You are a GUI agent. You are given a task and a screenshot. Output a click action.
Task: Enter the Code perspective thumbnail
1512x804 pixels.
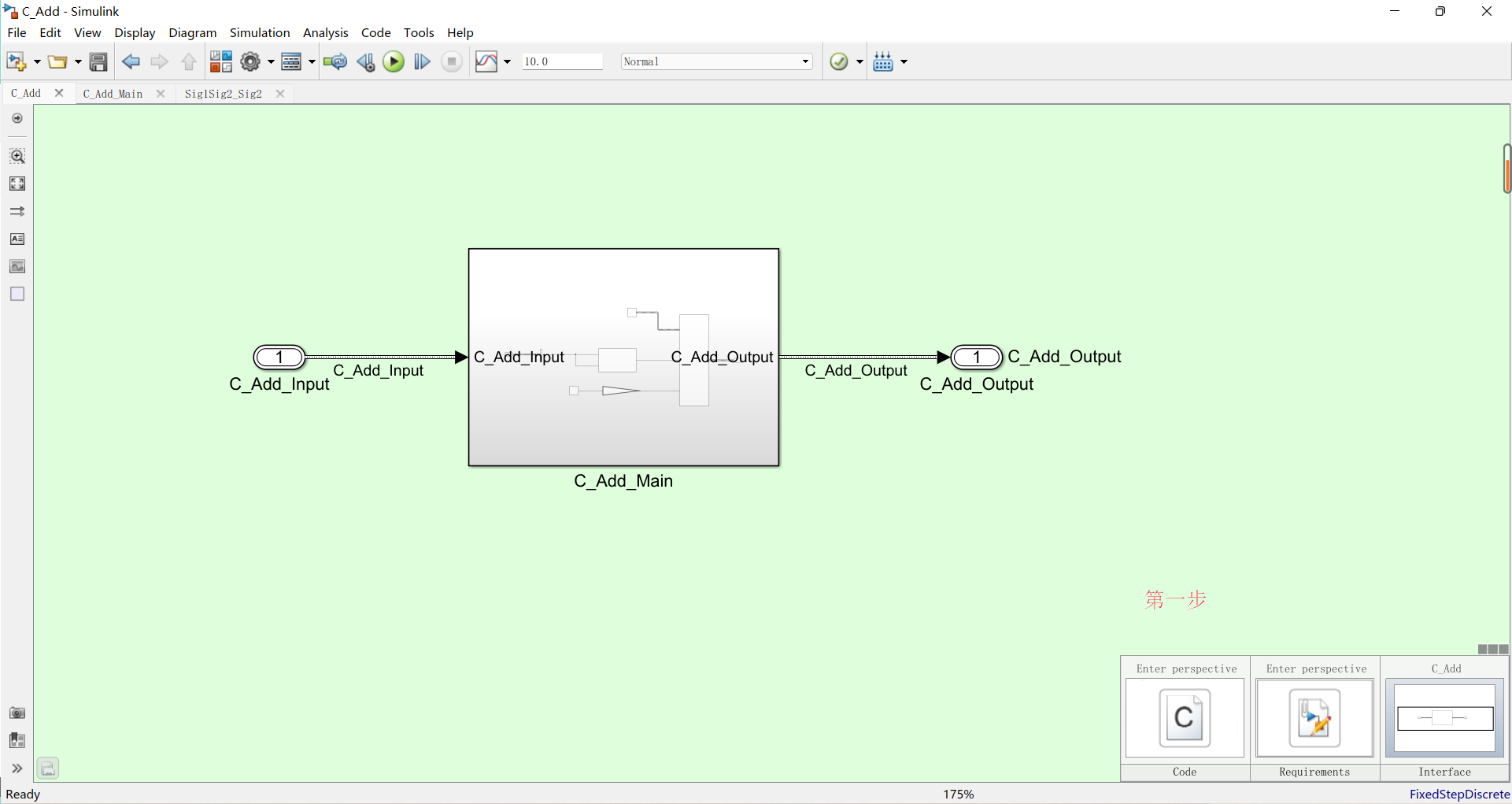(x=1185, y=718)
